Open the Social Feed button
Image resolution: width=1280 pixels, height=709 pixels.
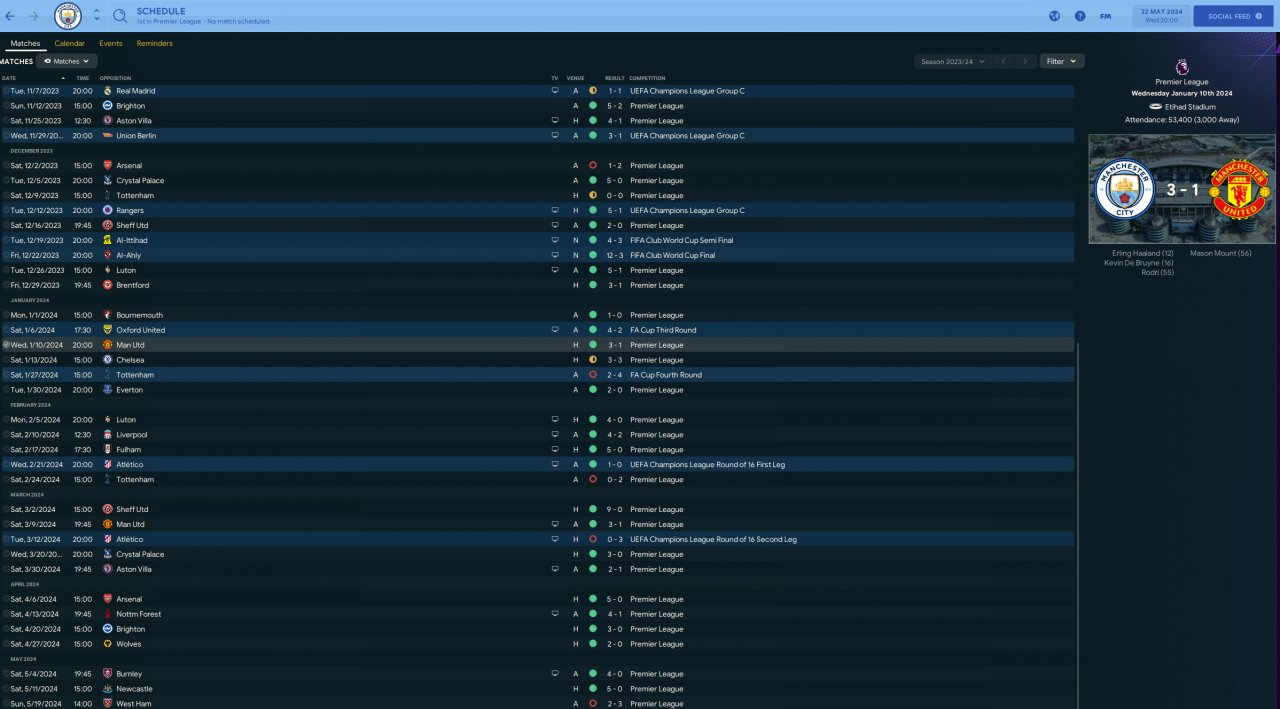1234,16
